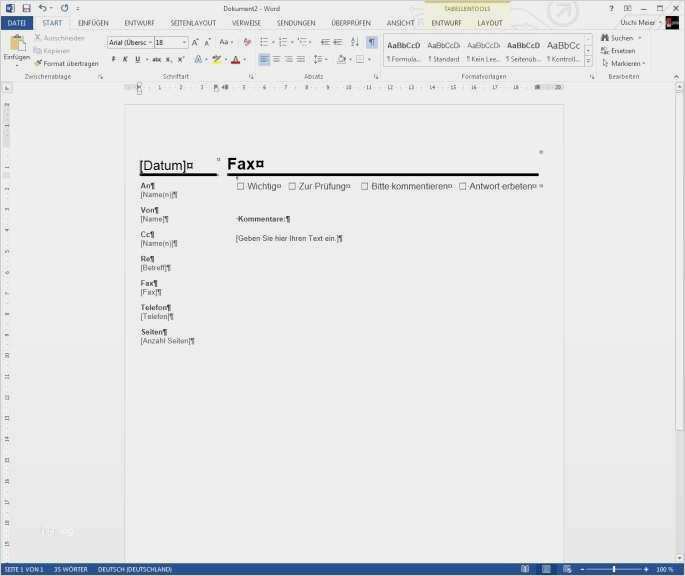This screenshot has width=685, height=576.
Task: Tick the Antwort erbeten checkbox
Action: tap(463, 186)
